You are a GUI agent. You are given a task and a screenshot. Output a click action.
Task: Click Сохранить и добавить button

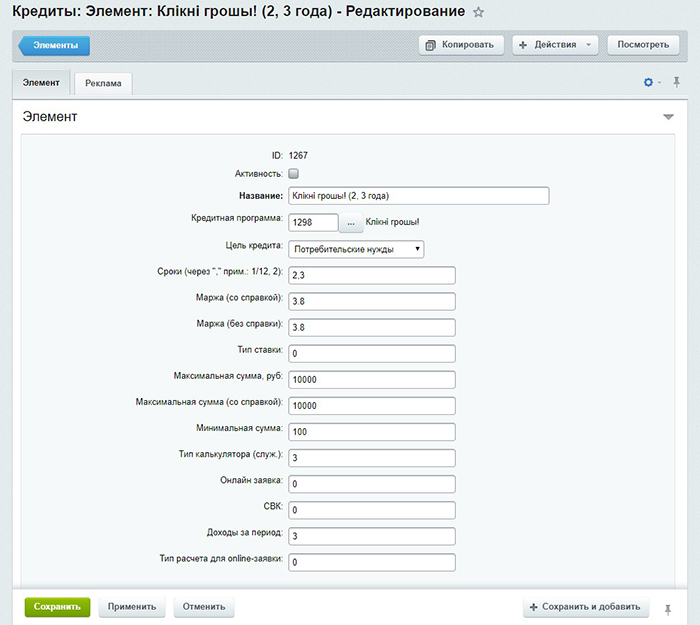(x=586, y=607)
